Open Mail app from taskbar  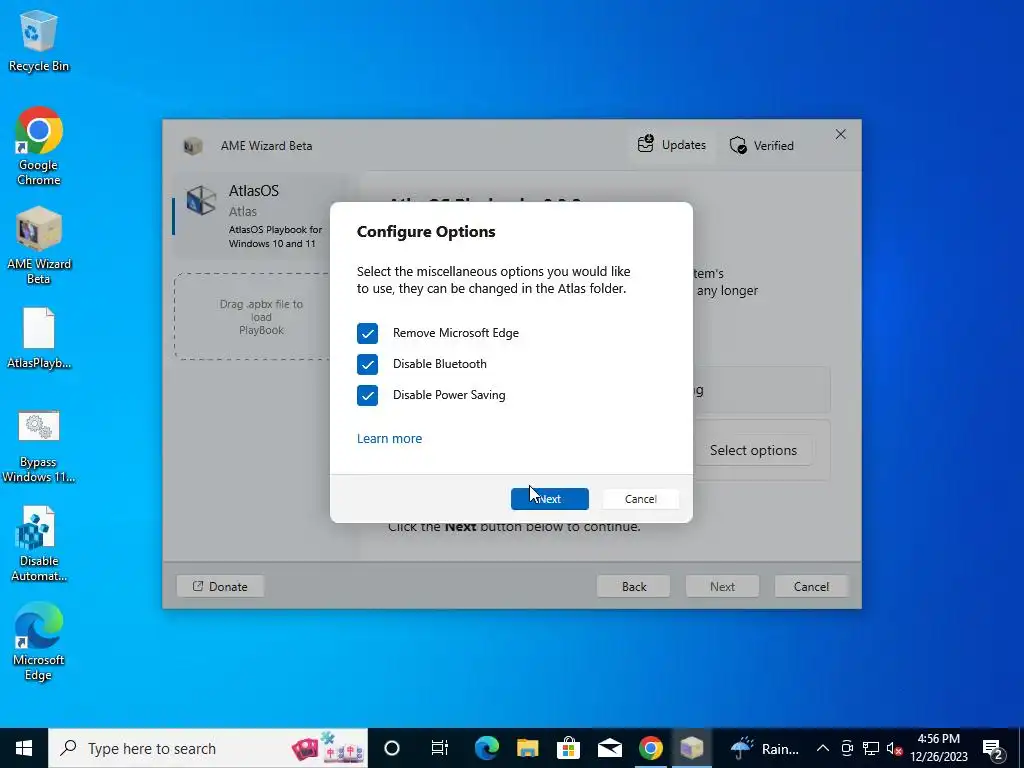(x=610, y=748)
